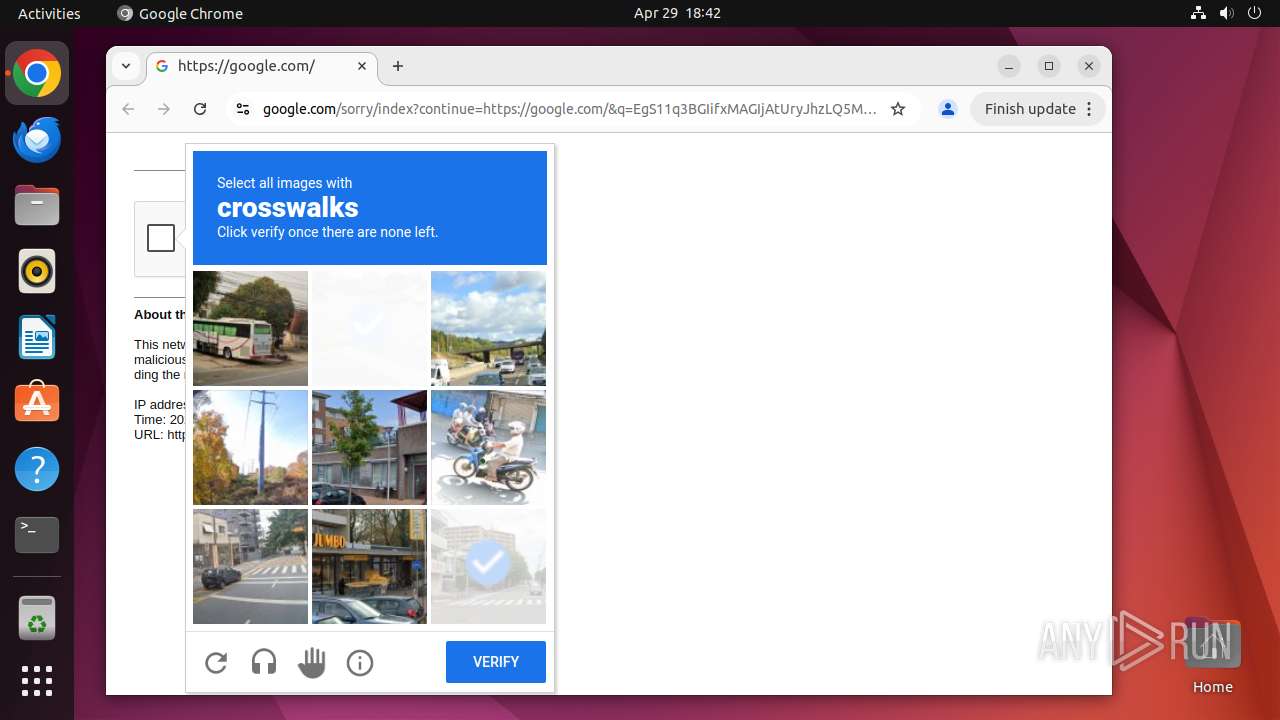Open the Chrome profile avatar menu
The height and width of the screenshot is (720, 1280).
point(948,109)
